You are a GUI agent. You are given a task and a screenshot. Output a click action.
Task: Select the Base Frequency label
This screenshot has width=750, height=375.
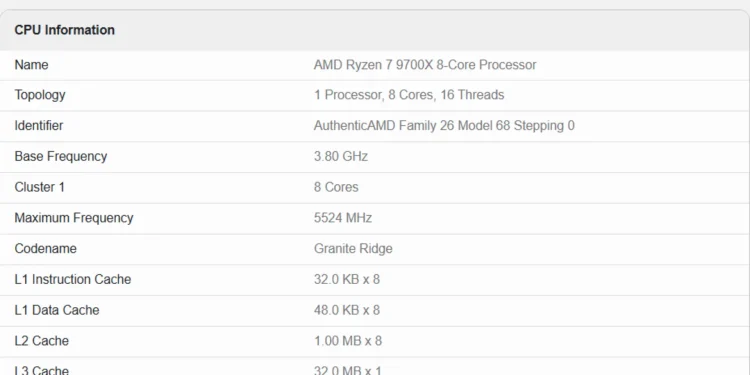[61, 156]
